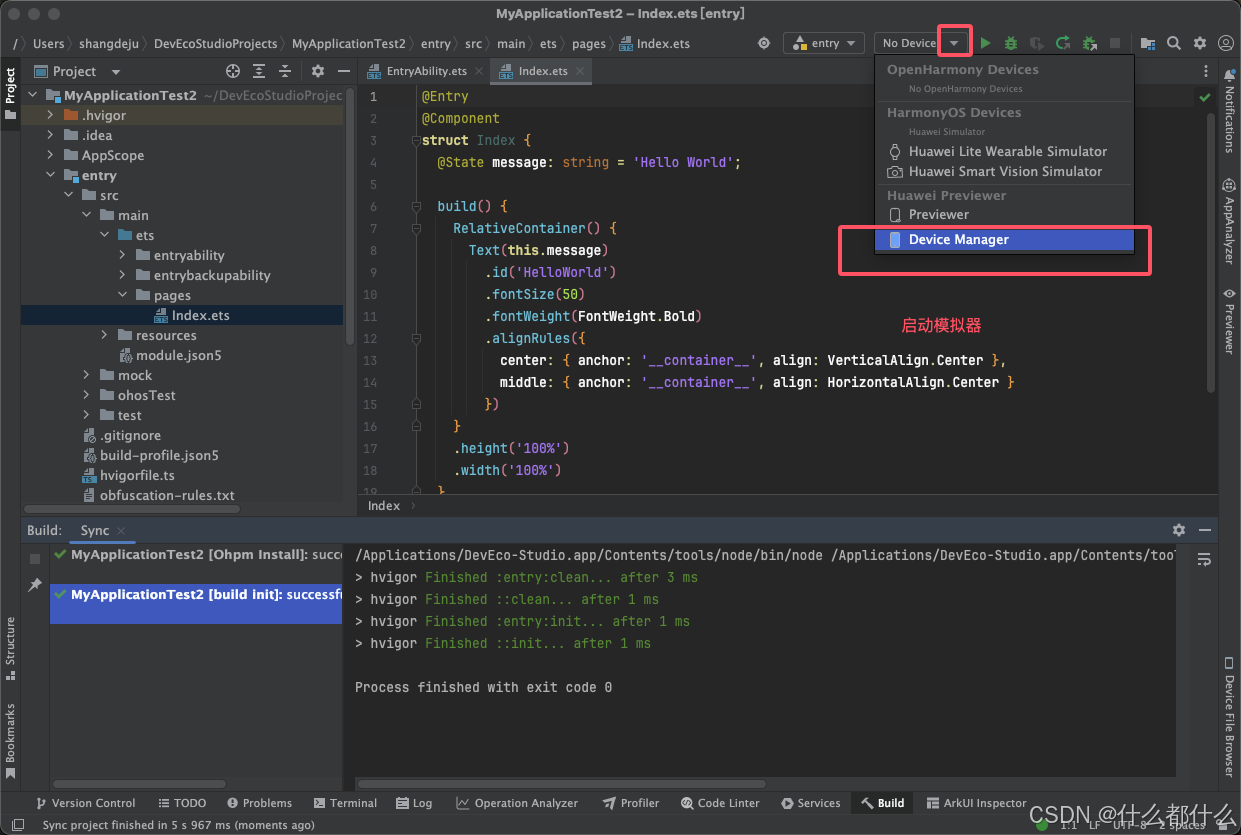Open the Profiler tool window

(x=631, y=803)
